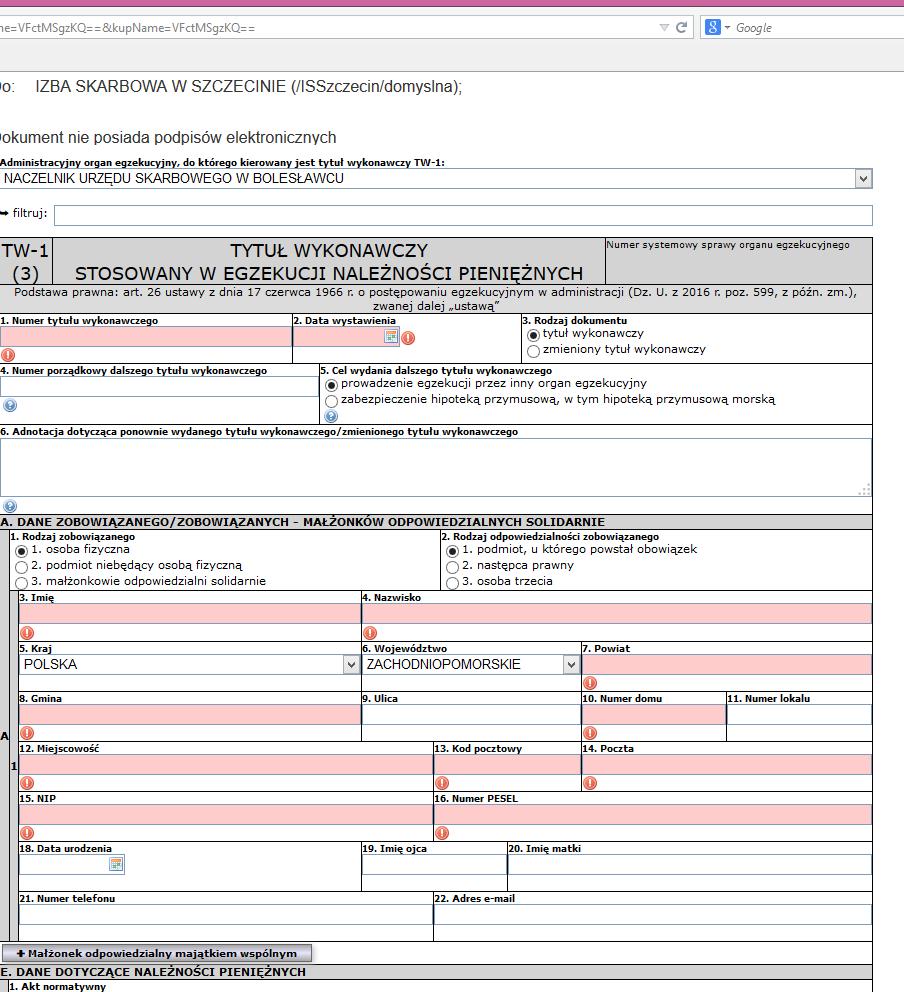Viewport: 904px width, 992px height.
Task: Focus the Numer lokalu input field
Action: pos(799,714)
